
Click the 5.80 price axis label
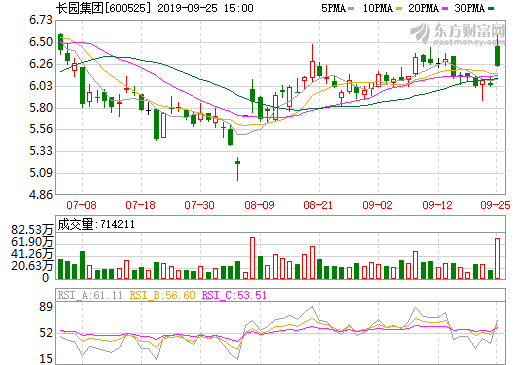[41, 108]
